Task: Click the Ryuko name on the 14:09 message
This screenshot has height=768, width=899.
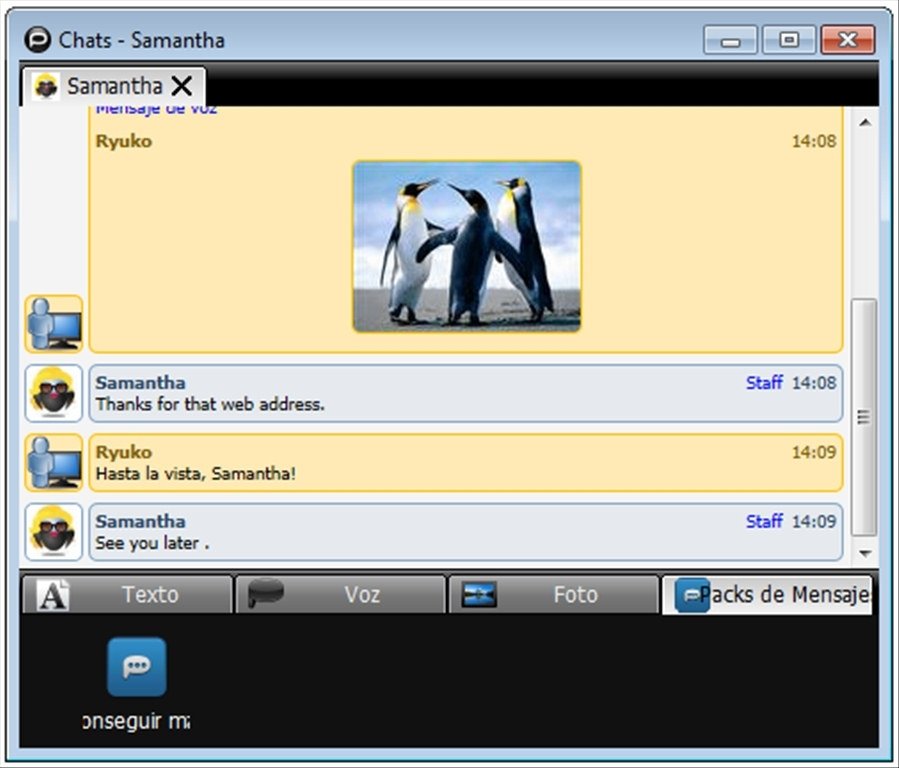Action: tap(124, 452)
